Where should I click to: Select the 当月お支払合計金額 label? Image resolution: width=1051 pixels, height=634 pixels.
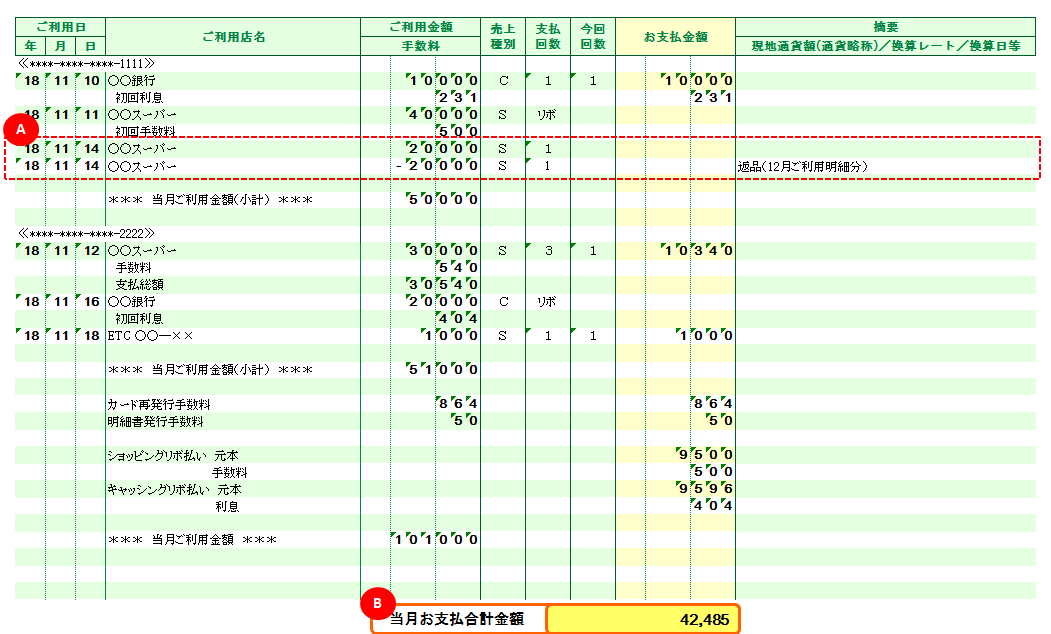[x=458, y=619]
